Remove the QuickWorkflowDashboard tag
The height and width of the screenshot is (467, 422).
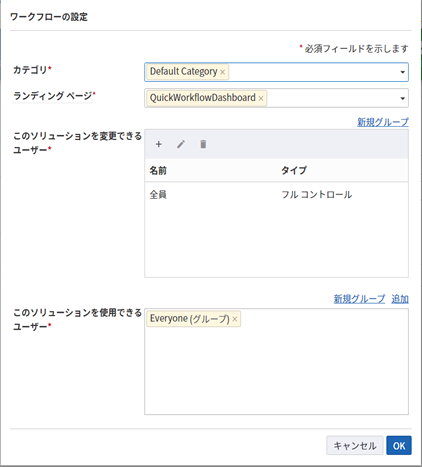point(261,98)
